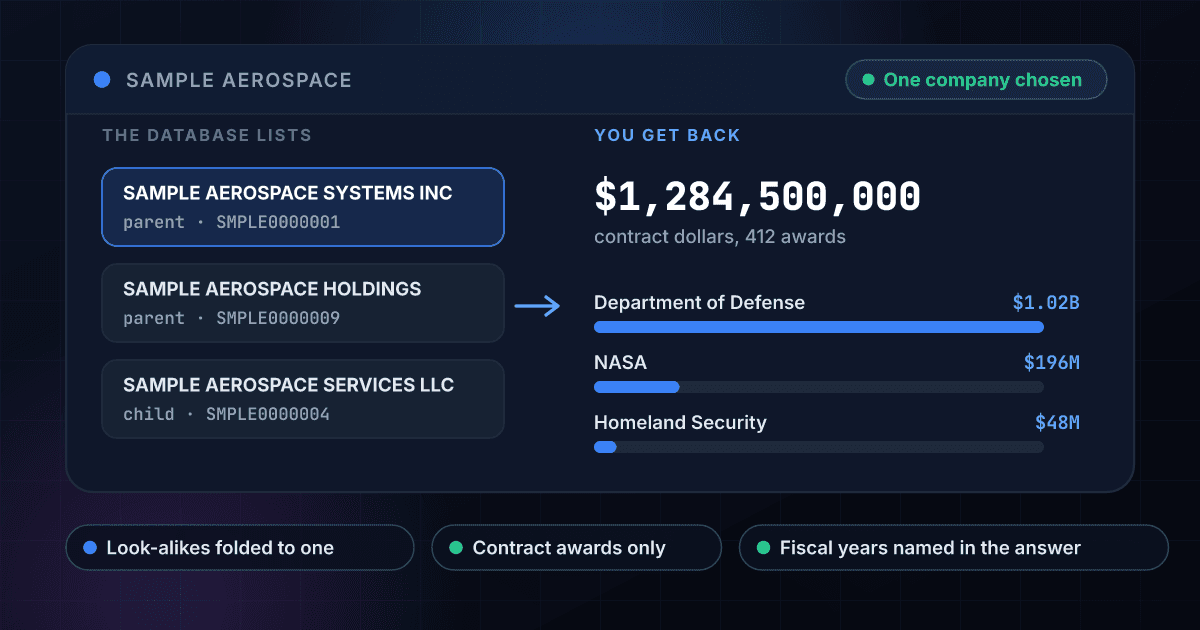This screenshot has height=630, width=1200.
Task: Click the green dot in Contract awards only pill
Action: click(x=456, y=548)
